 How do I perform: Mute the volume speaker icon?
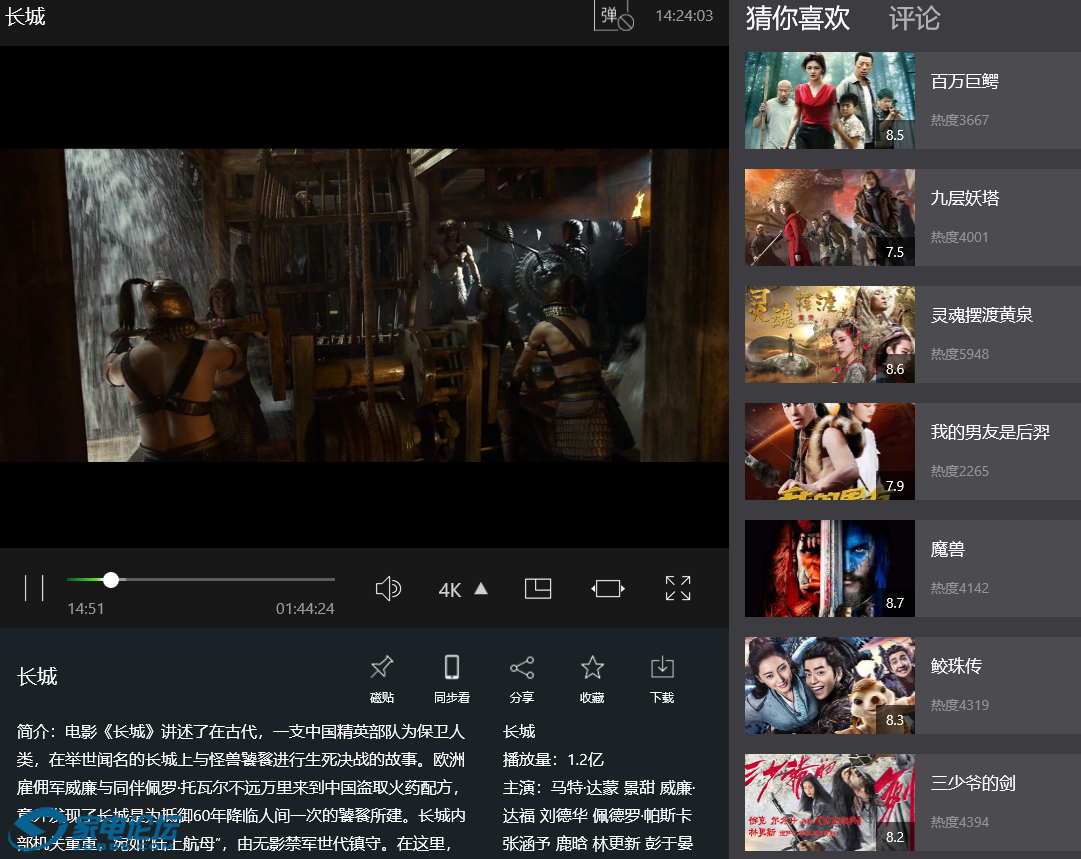coord(388,588)
